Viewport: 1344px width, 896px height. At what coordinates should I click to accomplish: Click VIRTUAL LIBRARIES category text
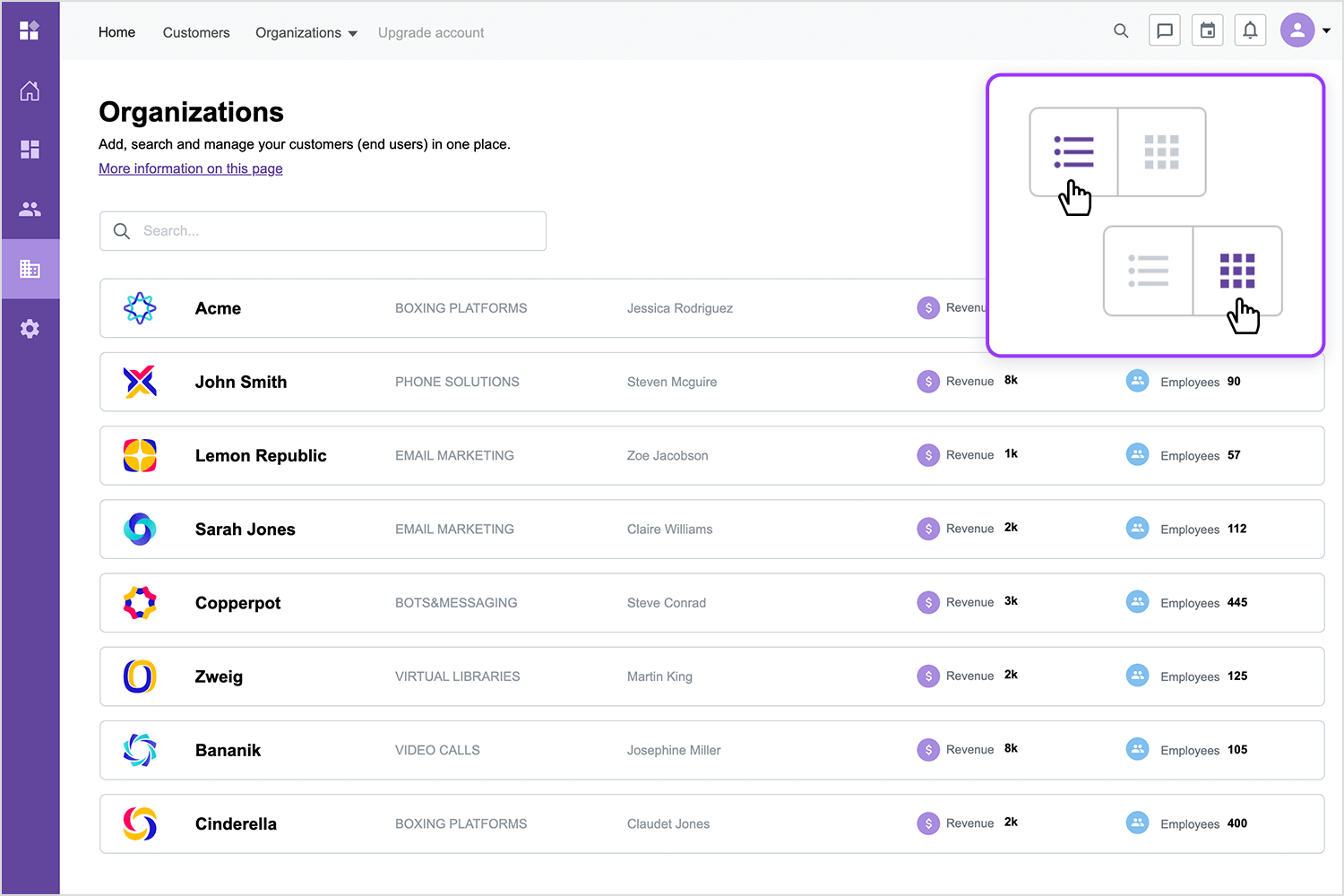tap(457, 676)
